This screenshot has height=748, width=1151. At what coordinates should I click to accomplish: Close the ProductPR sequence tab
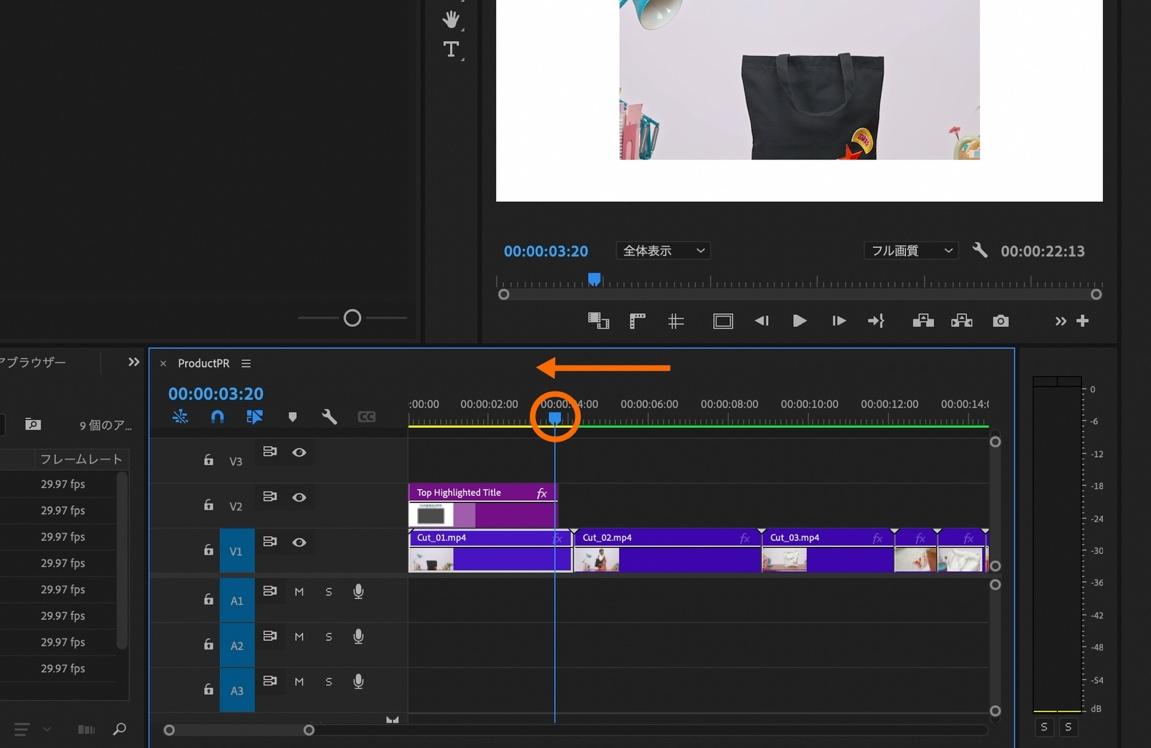163,363
